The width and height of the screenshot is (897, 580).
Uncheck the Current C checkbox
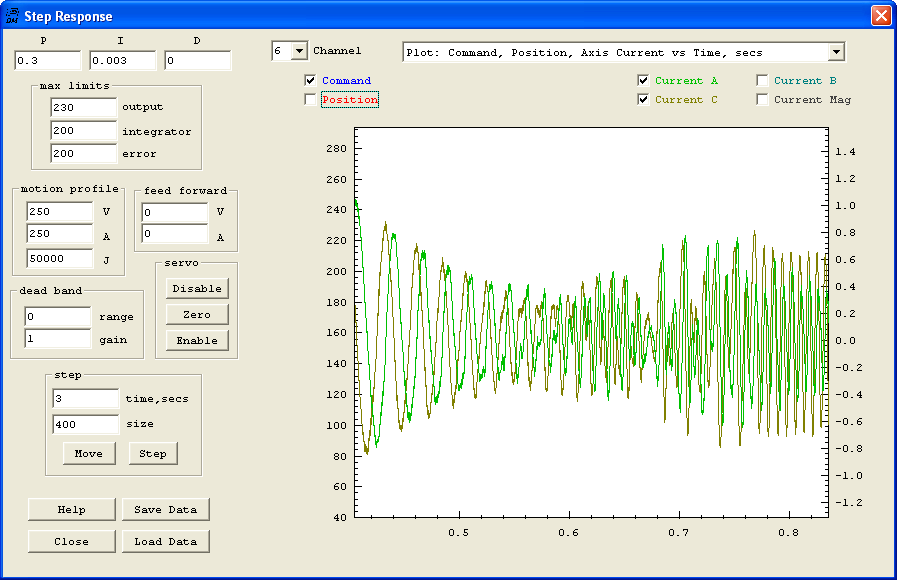(643, 99)
